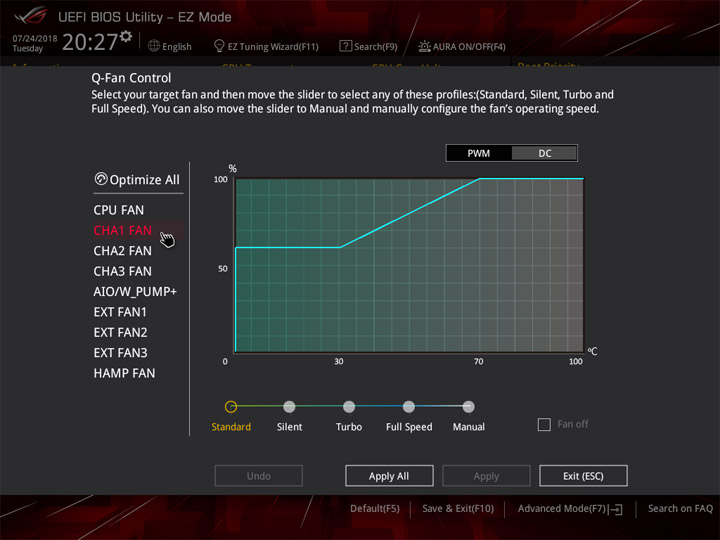
Task: Click the Search question mark icon
Action: click(x=345, y=46)
